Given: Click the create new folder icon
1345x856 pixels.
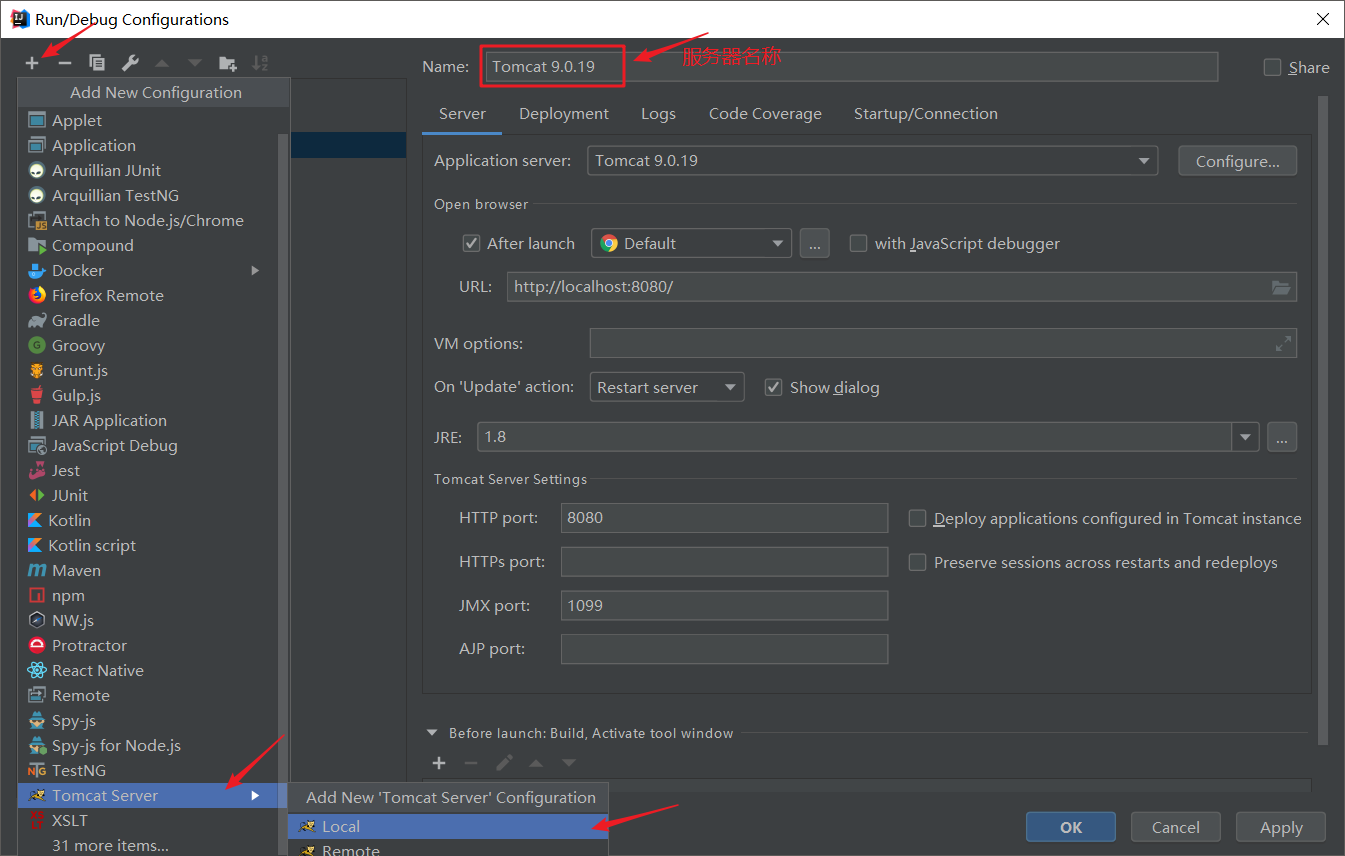Looking at the screenshot, I should coord(228,63).
